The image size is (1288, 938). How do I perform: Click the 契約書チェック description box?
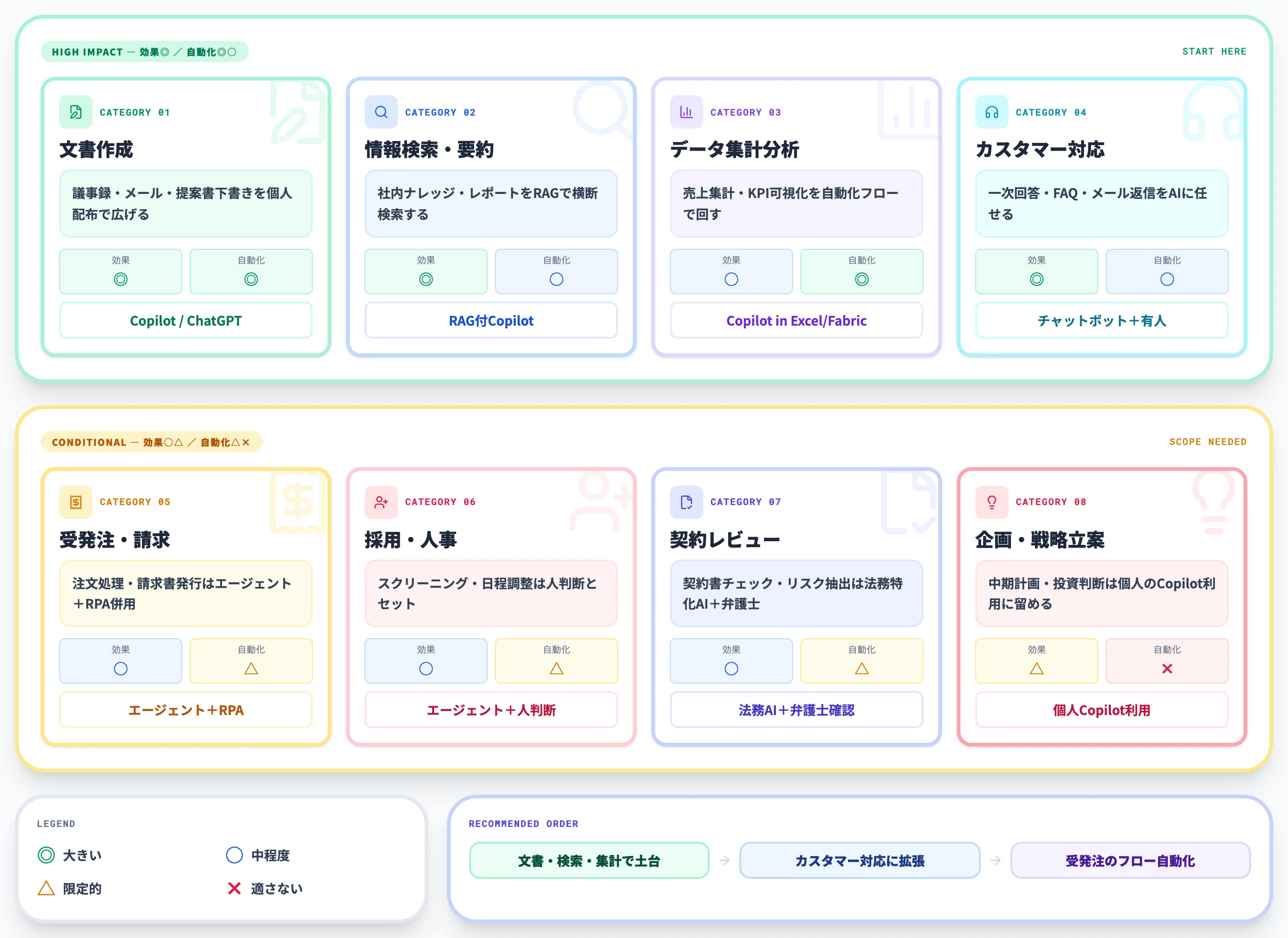coord(796,593)
